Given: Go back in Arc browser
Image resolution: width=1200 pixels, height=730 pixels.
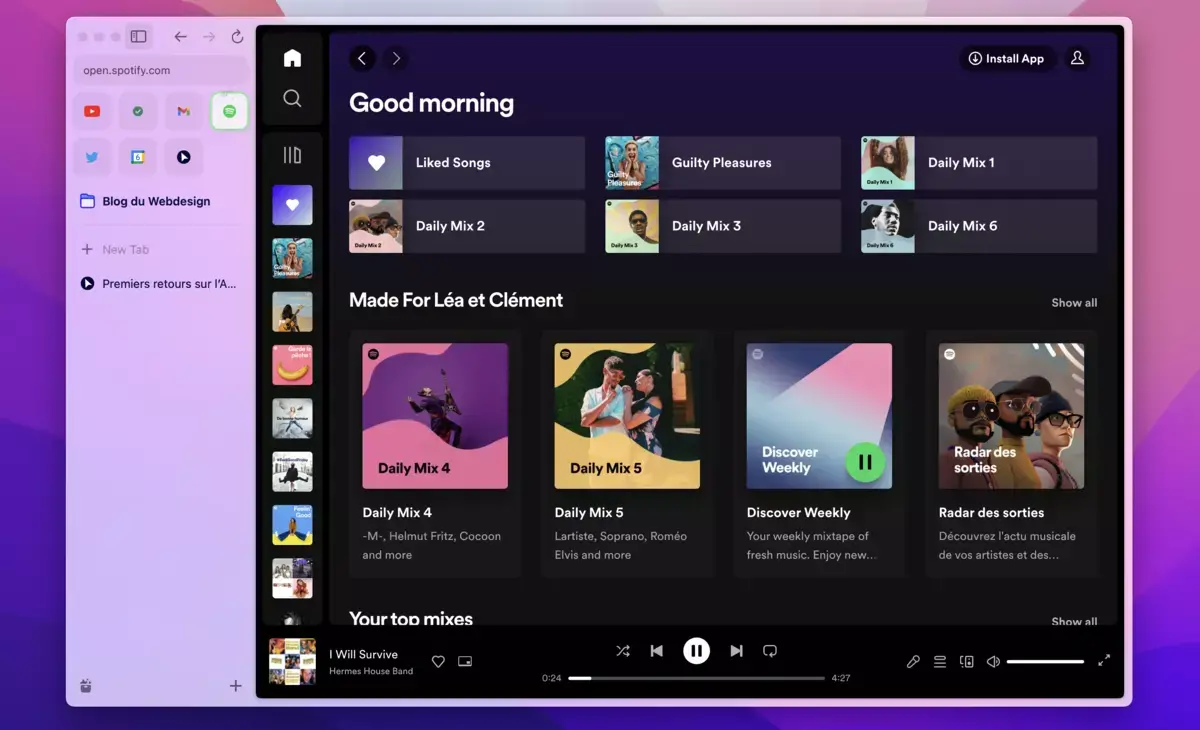Looking at the screenshot, I should (180, 37).
